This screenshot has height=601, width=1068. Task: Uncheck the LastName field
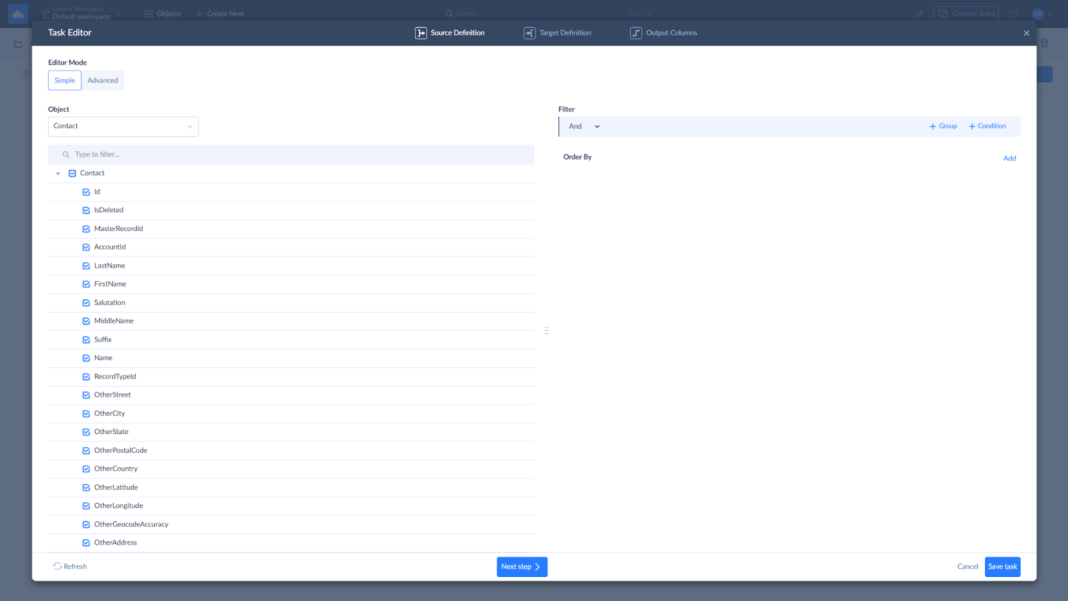pos(86,266)
